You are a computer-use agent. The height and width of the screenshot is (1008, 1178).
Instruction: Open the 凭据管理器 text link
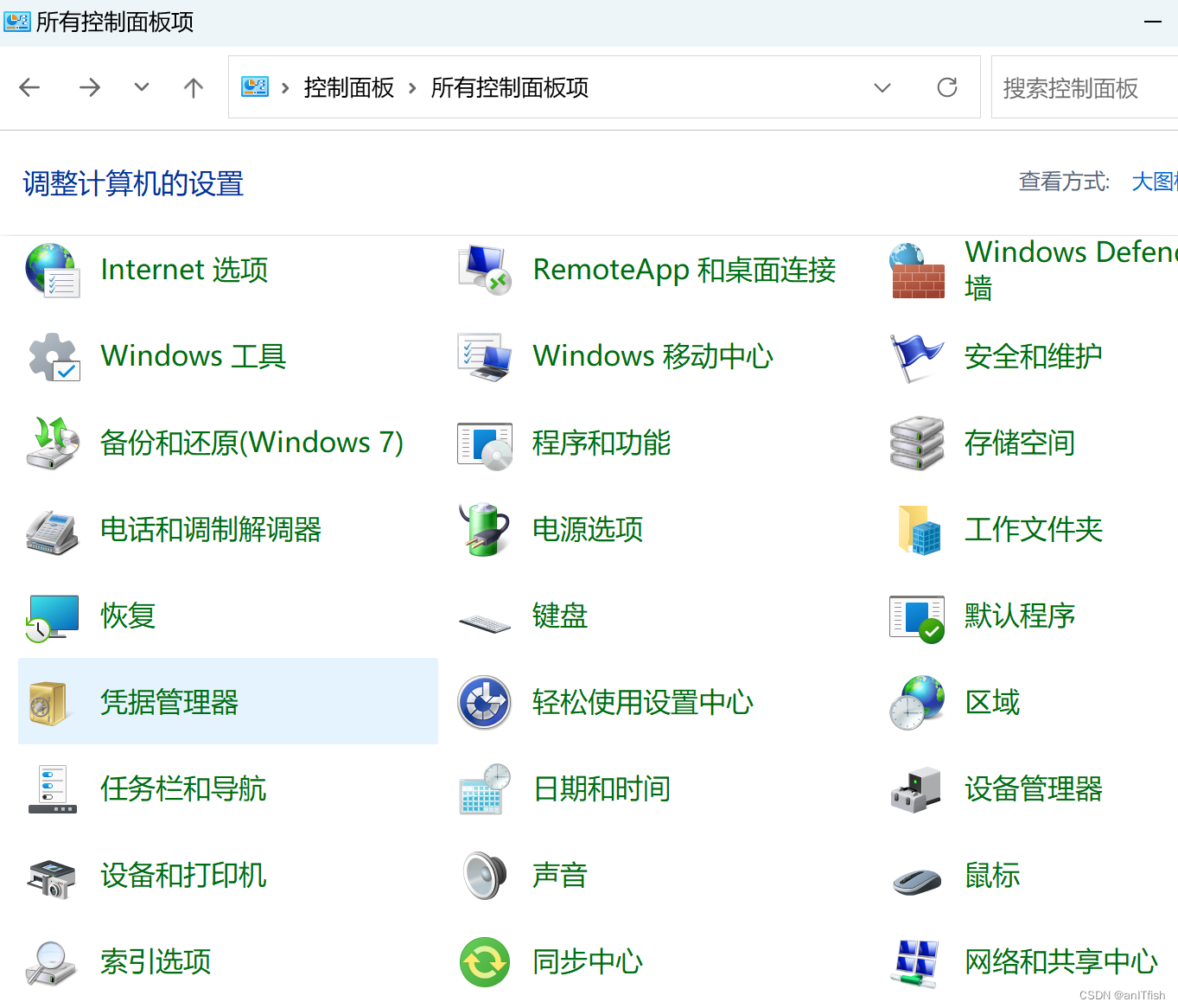(x=169, y=702)
